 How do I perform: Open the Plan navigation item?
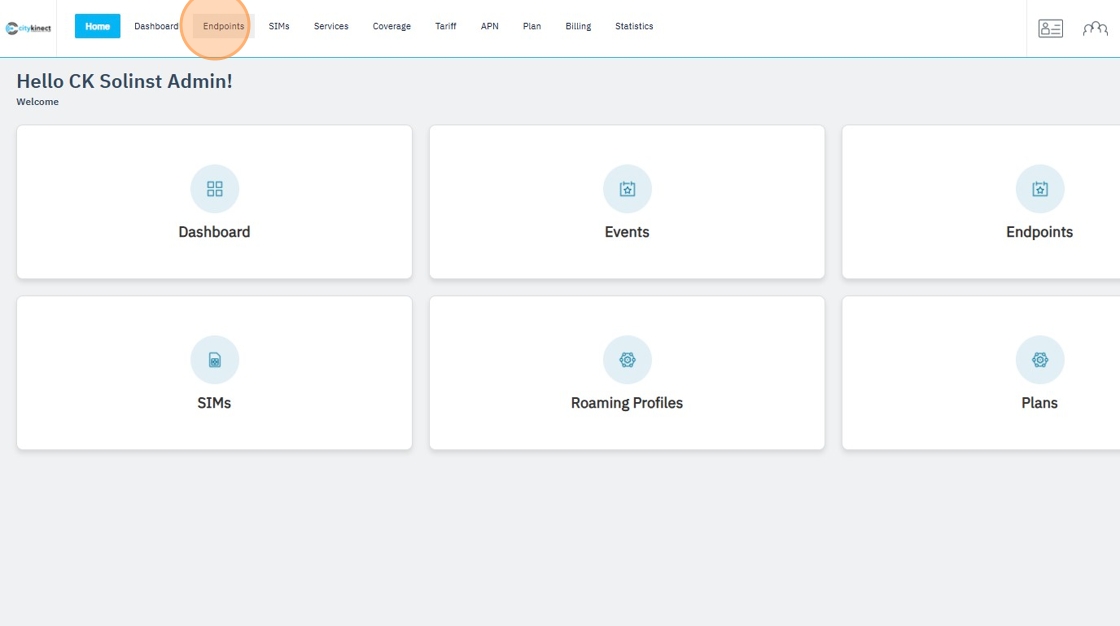pyautogui.click(x=531, y=26)
